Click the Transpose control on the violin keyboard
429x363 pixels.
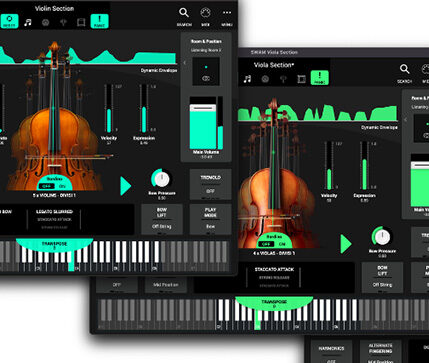(54, 246)
